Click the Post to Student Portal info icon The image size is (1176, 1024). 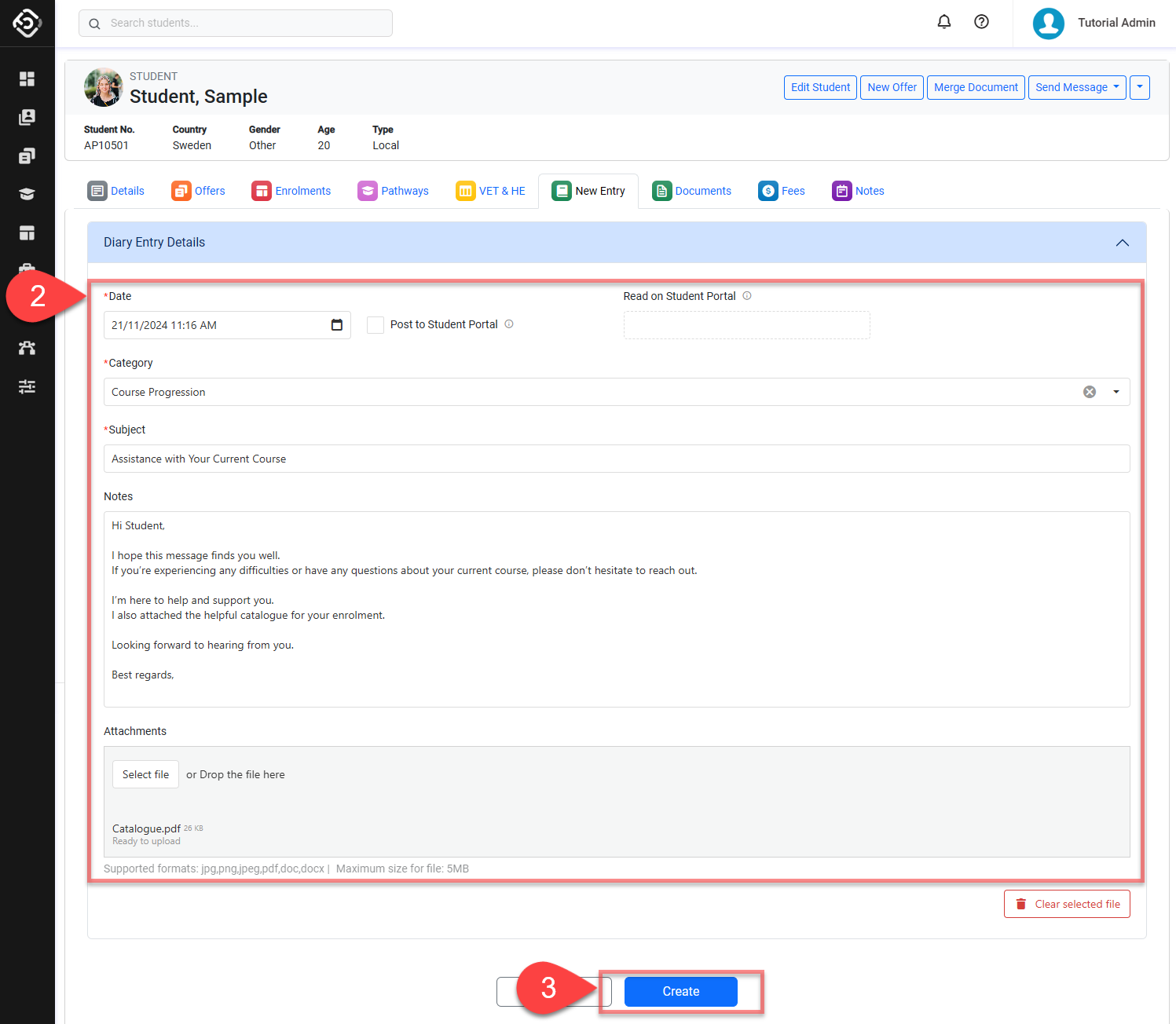pyautogui.click(x=509, y=324)
